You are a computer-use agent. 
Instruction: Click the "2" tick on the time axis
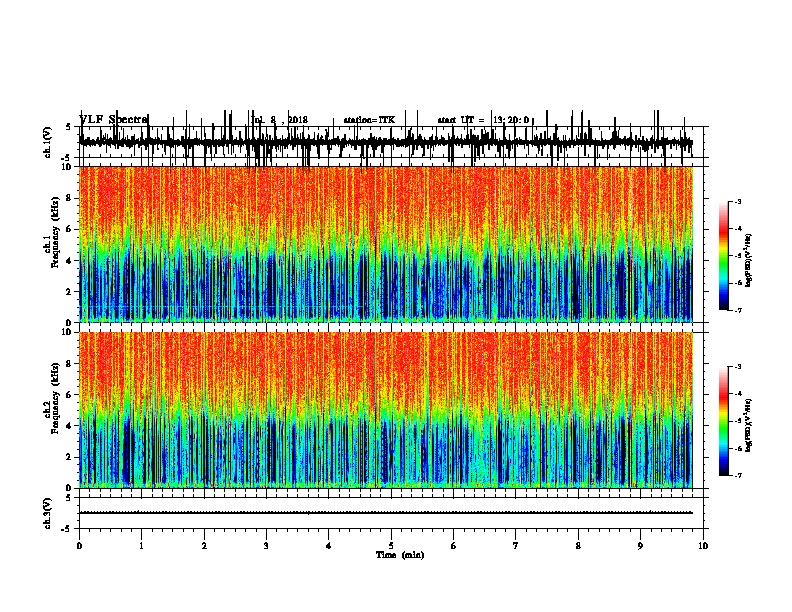[x=204, y=546]
